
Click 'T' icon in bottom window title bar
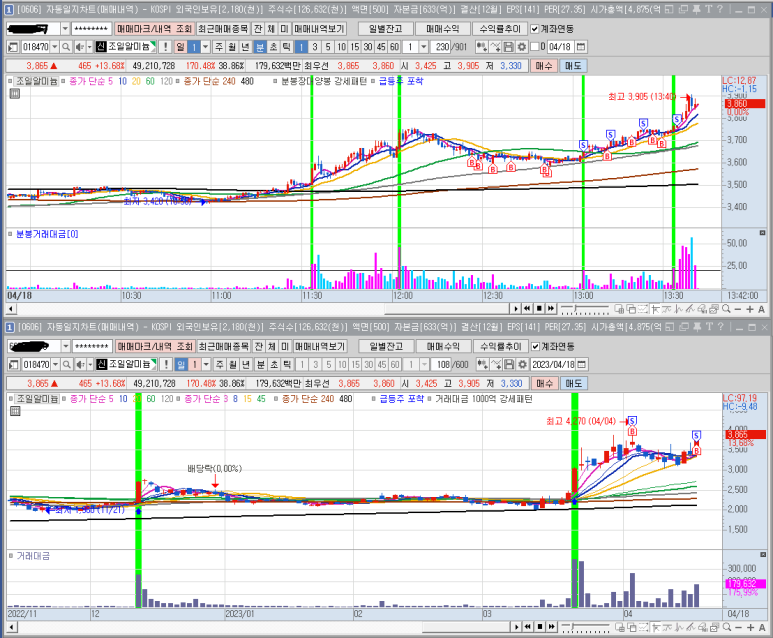(709, 326)
